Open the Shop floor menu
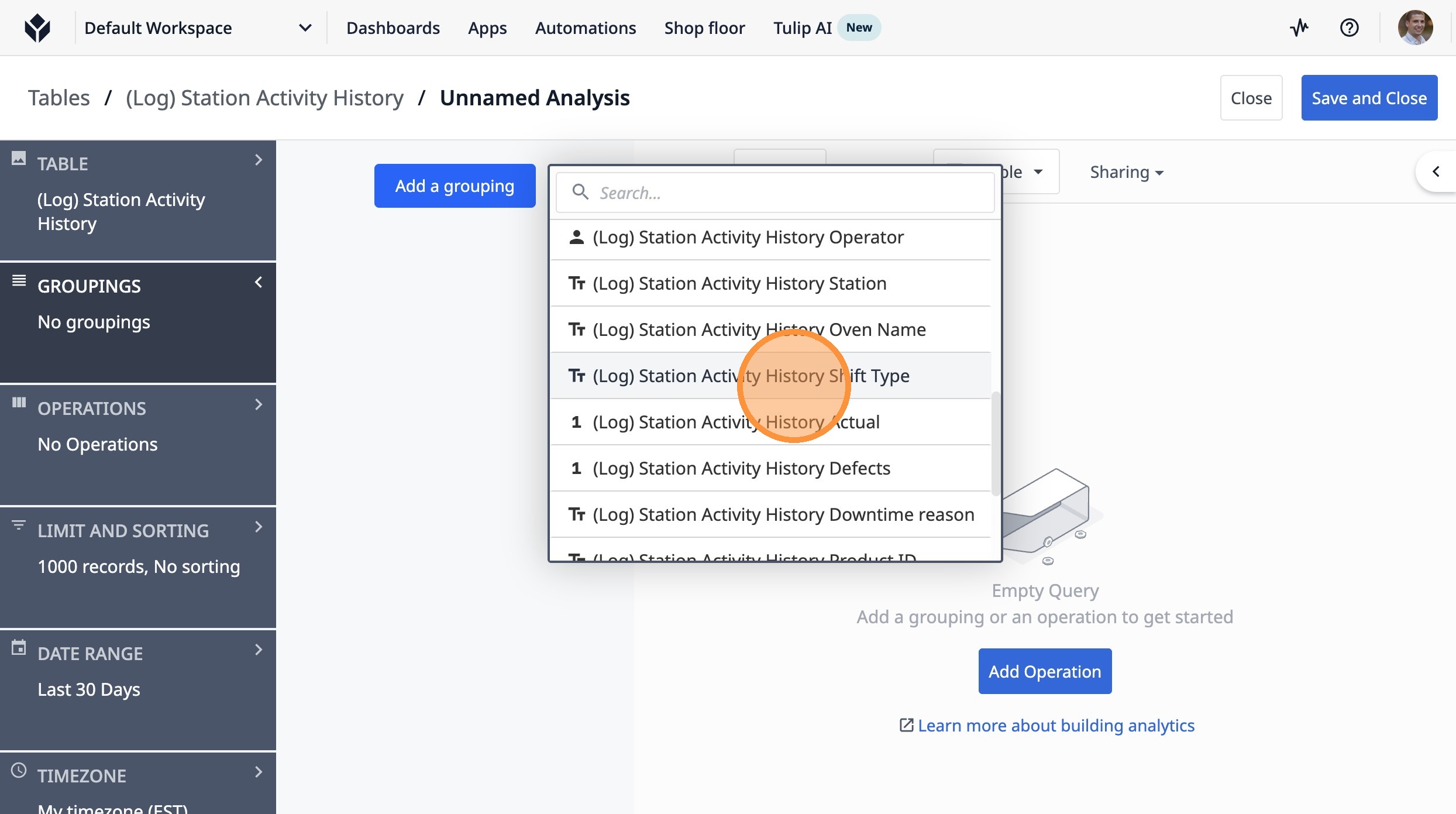The width and height of the screenshot is (1456, 814). tap(704, 28)
